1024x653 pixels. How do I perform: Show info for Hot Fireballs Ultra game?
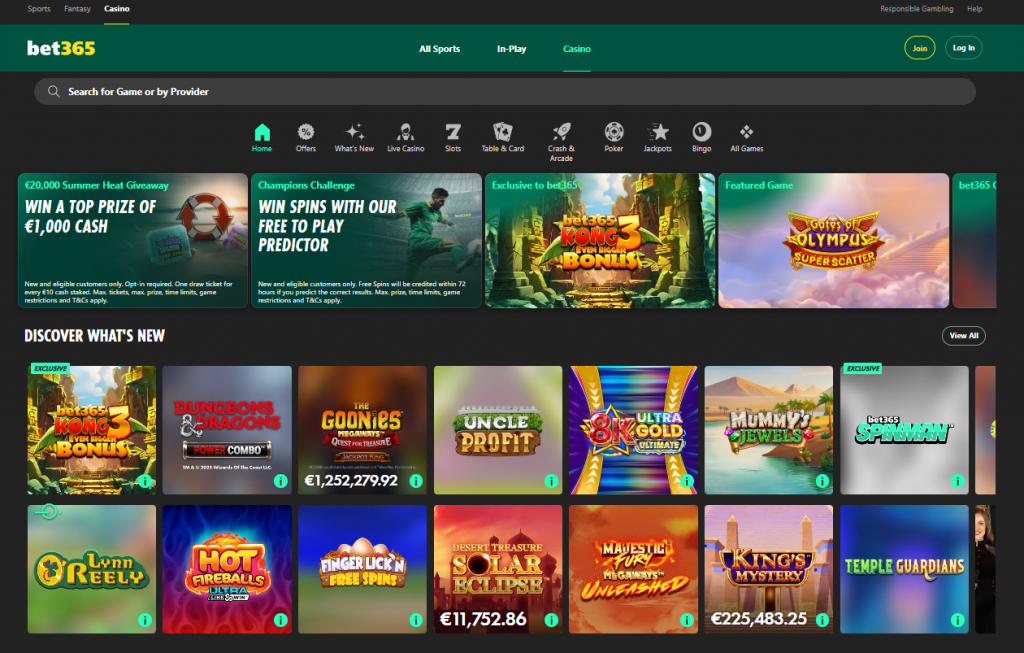pyautogui.click(x=281, y=620)
